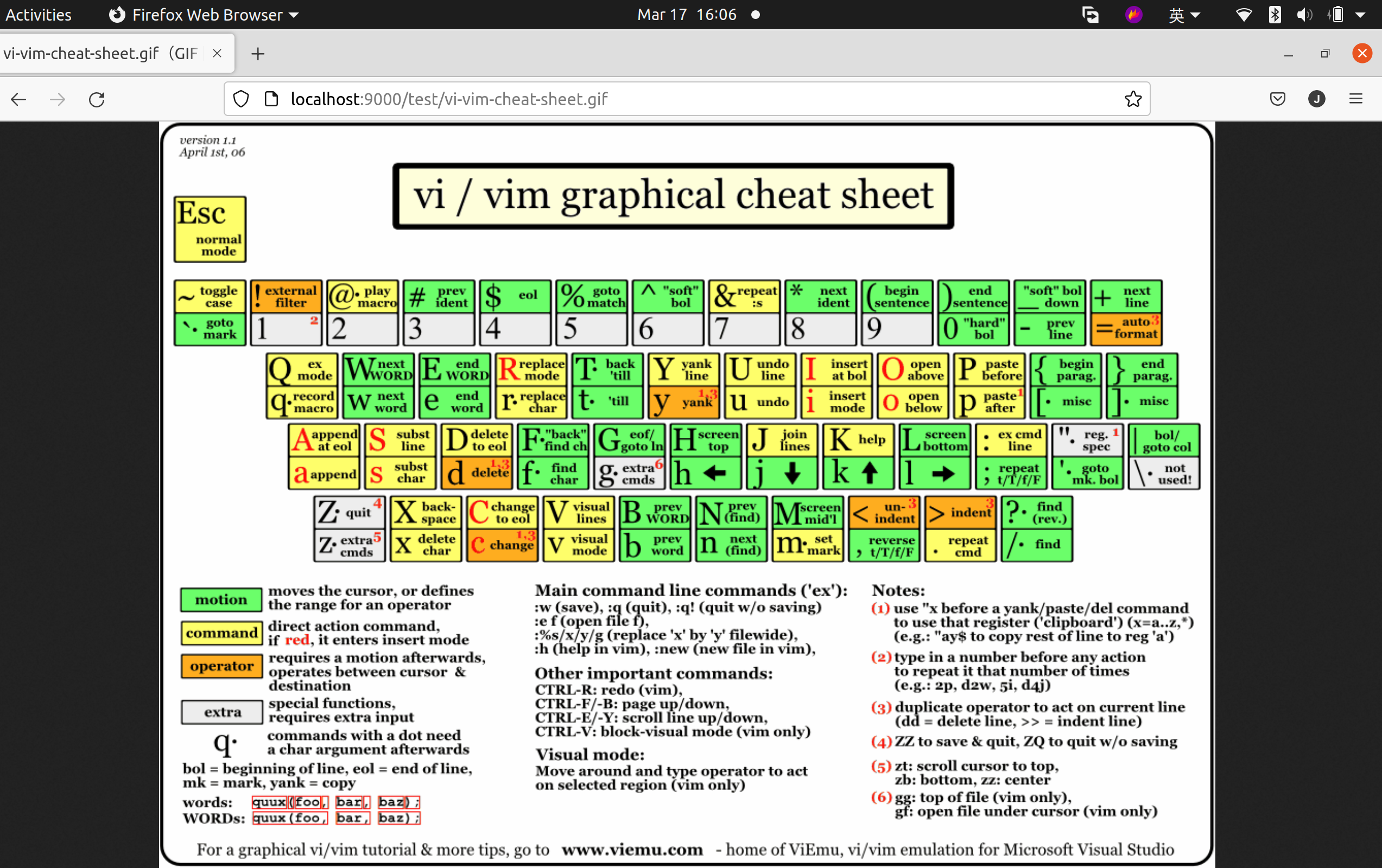
Task: Click the j down arrow key
Action: (782, 473)
